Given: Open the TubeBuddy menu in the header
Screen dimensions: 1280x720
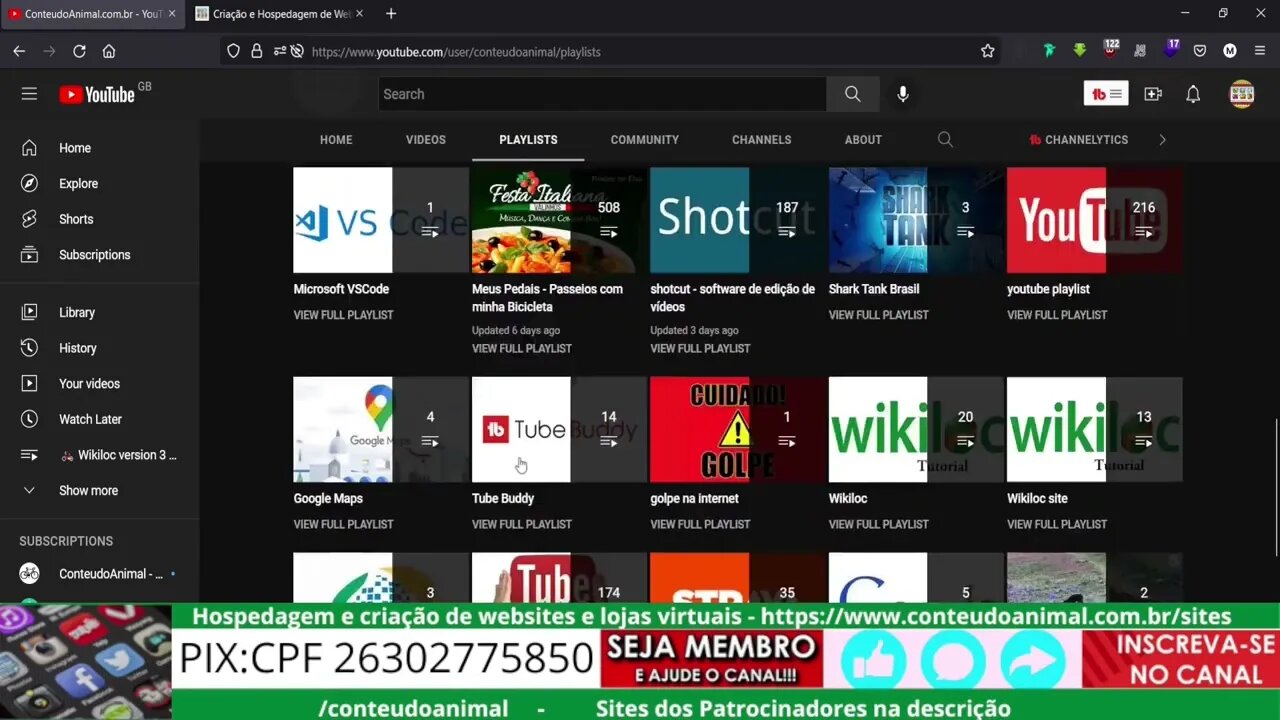Looking at the screenshot, I should [1106, 94].
